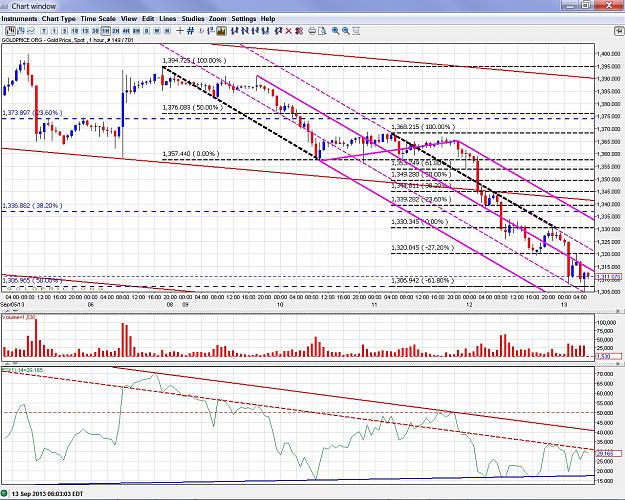Collapse the volume pane arrow at right edge
Image resolution: width=625 pixels, height=500 pixels.
[620, 310]
